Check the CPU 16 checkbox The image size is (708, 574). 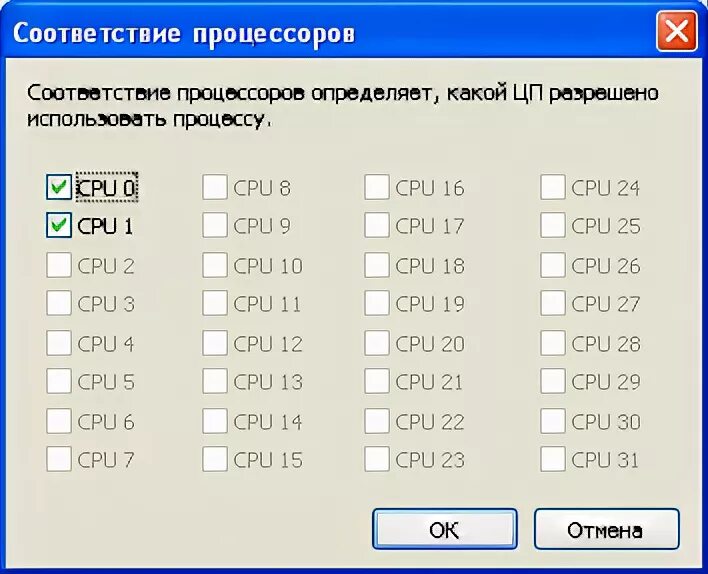pyautogui.click(x=376, y=187)
